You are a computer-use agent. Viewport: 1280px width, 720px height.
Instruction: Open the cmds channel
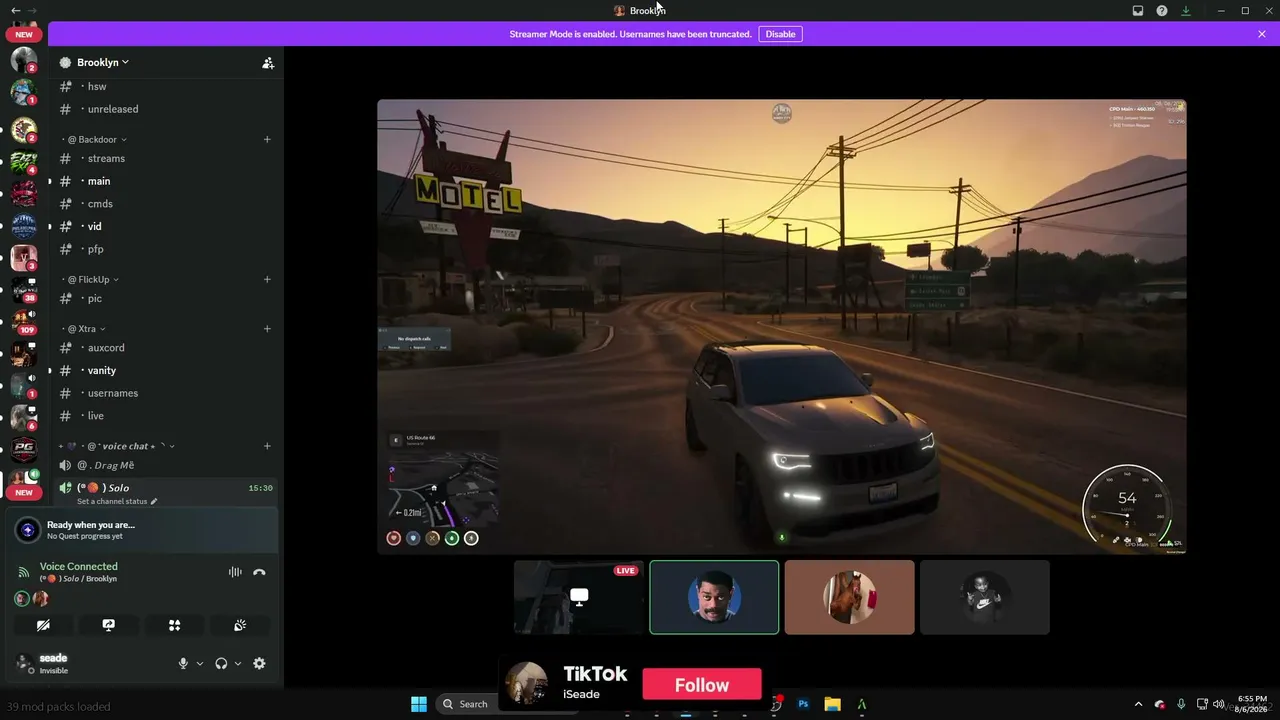tap(165, 204)
